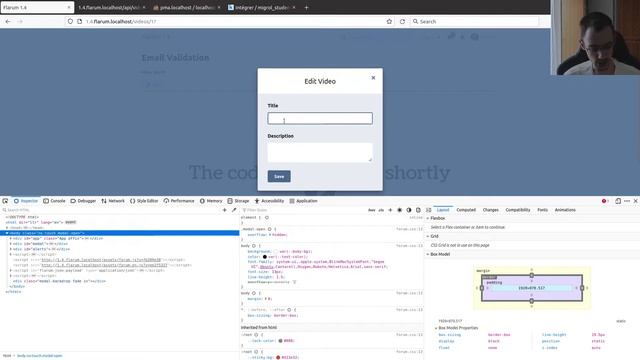Click the html breadcrumb in inspector footer
This screenshot has height=360, width=640.
coord(7,356)
